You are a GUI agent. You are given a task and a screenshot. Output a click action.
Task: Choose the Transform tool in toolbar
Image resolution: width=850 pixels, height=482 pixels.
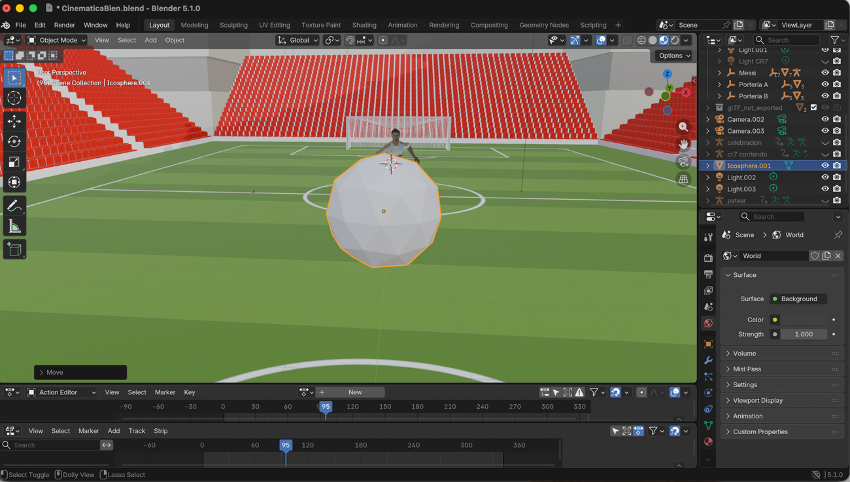[15, 182]
